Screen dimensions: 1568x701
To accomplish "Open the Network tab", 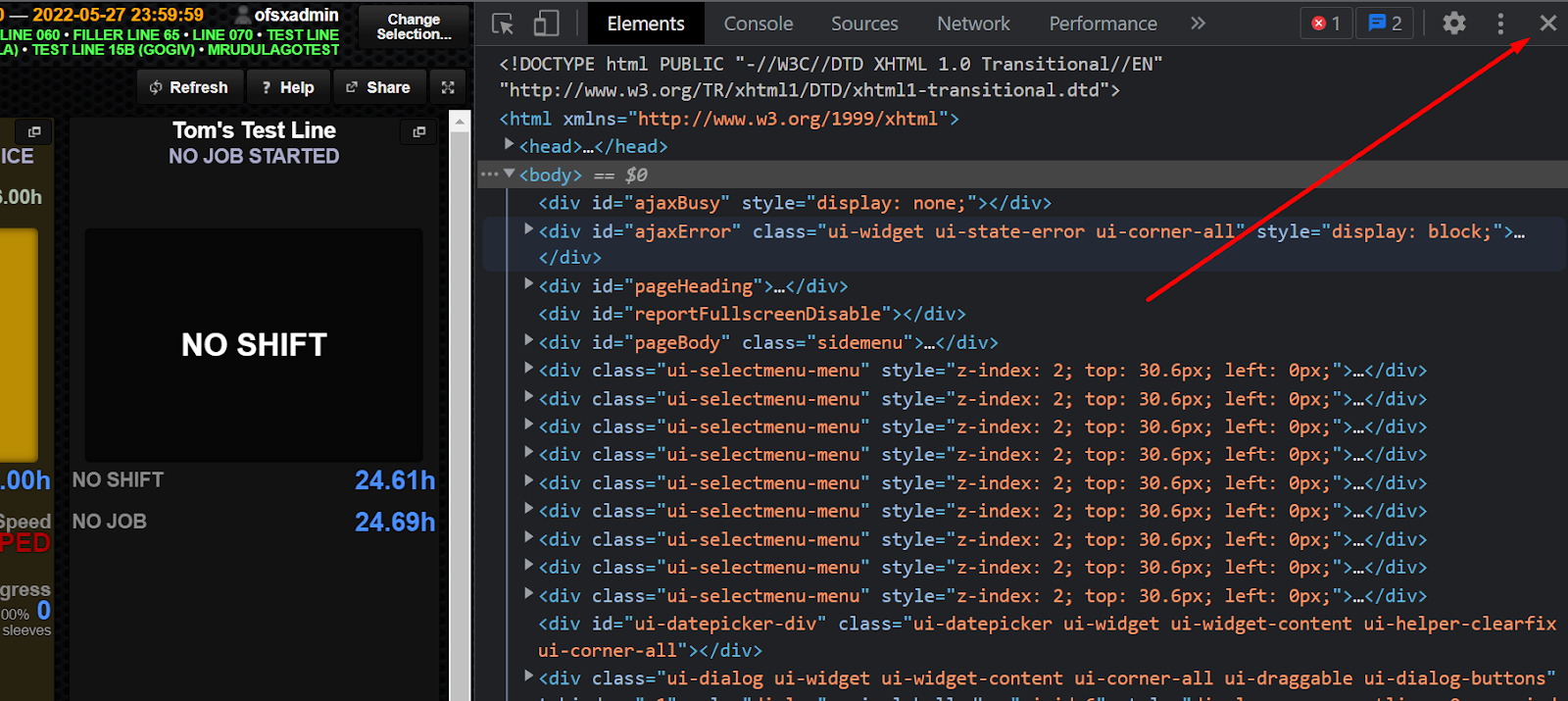I will point(973,24).
